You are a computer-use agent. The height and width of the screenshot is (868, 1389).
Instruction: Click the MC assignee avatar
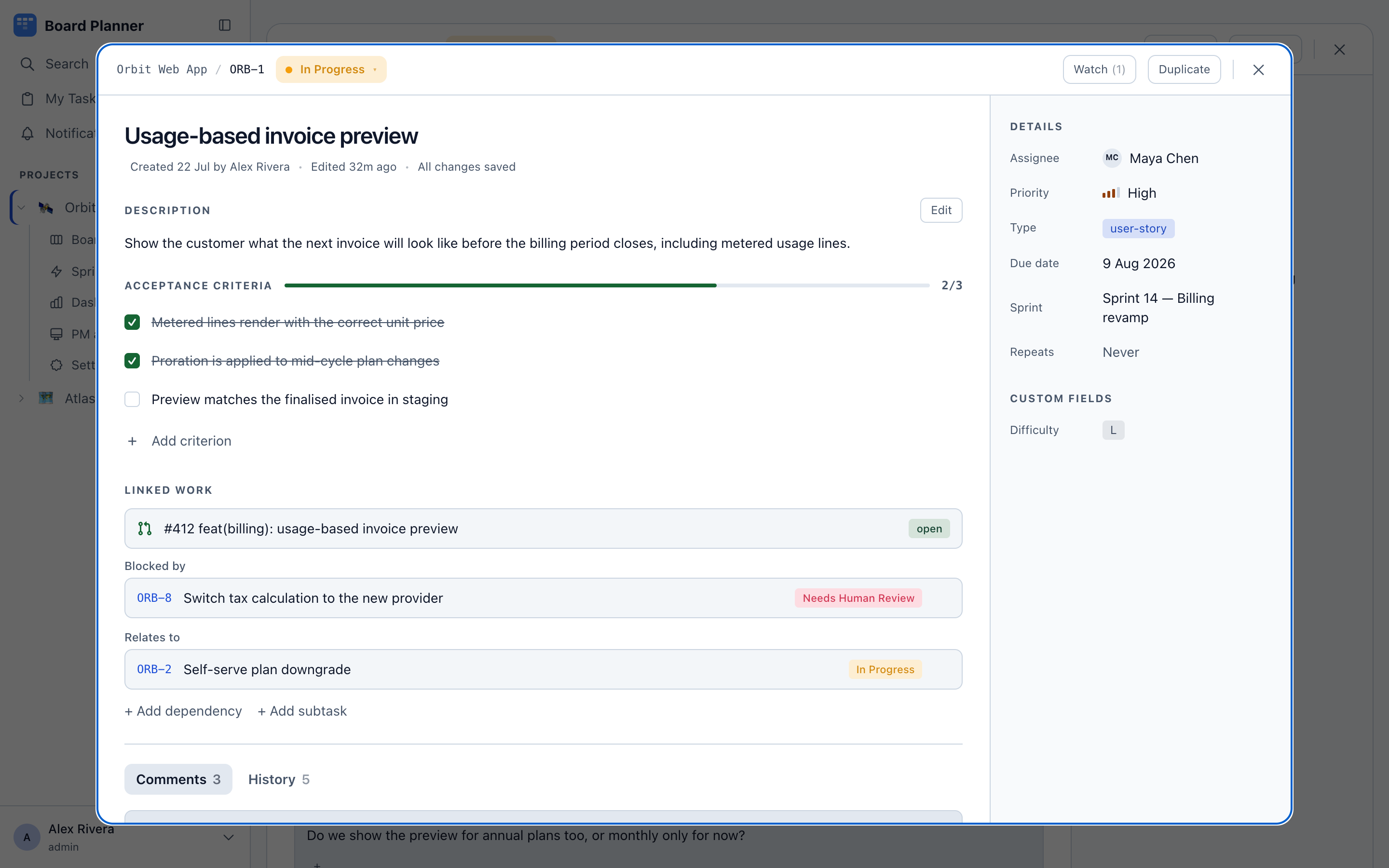point(1112,158)
